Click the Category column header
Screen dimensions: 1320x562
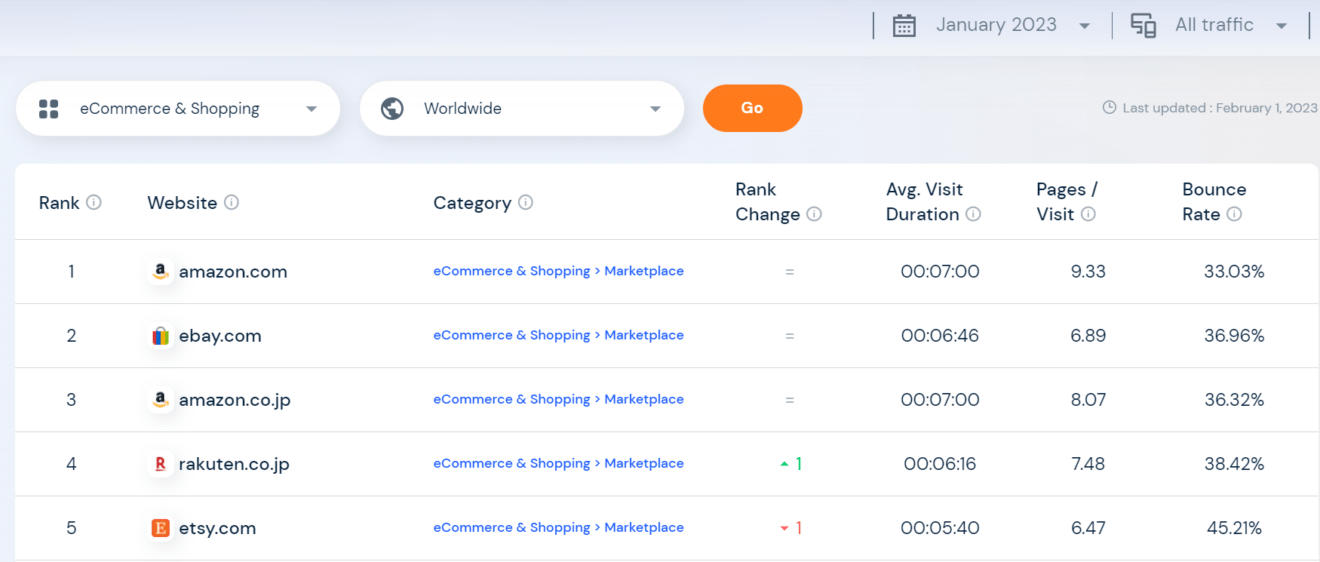[x=472, y=202]
